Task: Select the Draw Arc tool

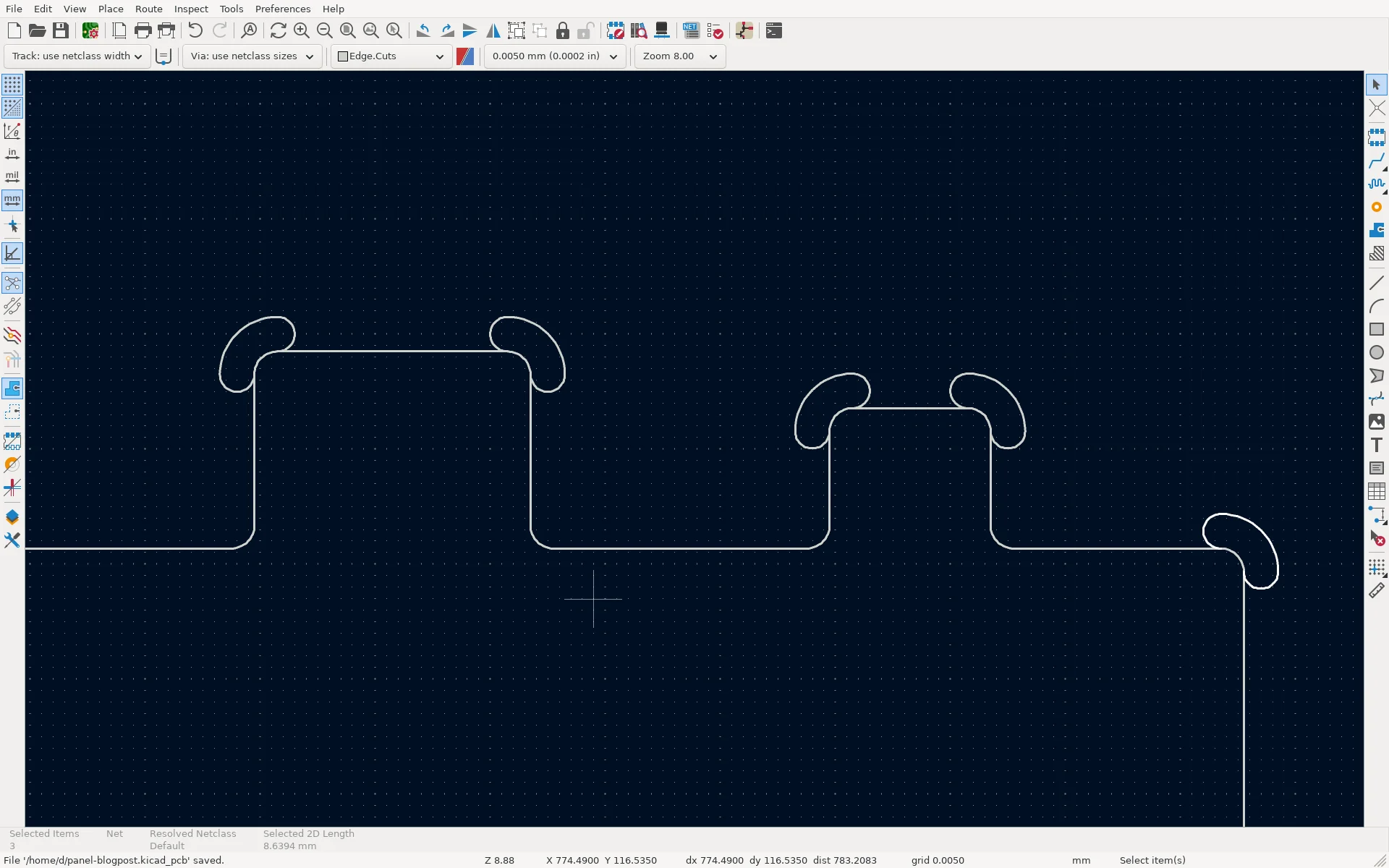Action: pos(1376,306)
